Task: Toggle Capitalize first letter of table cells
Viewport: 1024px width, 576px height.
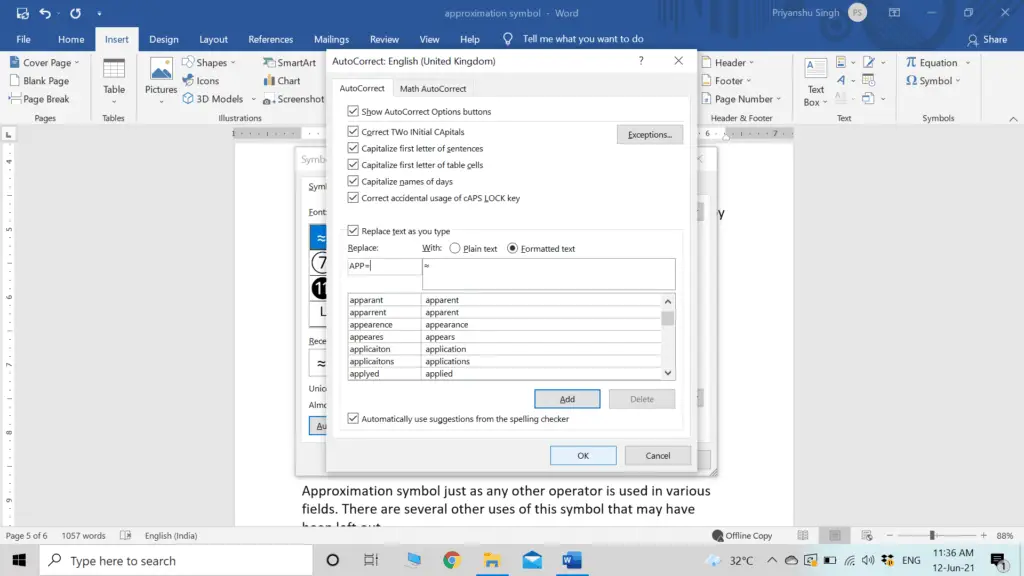Action: (x=353, y=165)
